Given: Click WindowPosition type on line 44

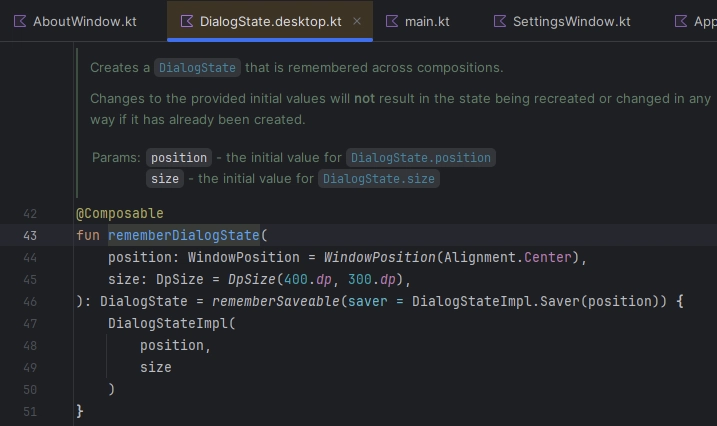Looking at the screenshot, I should [243, 257].
